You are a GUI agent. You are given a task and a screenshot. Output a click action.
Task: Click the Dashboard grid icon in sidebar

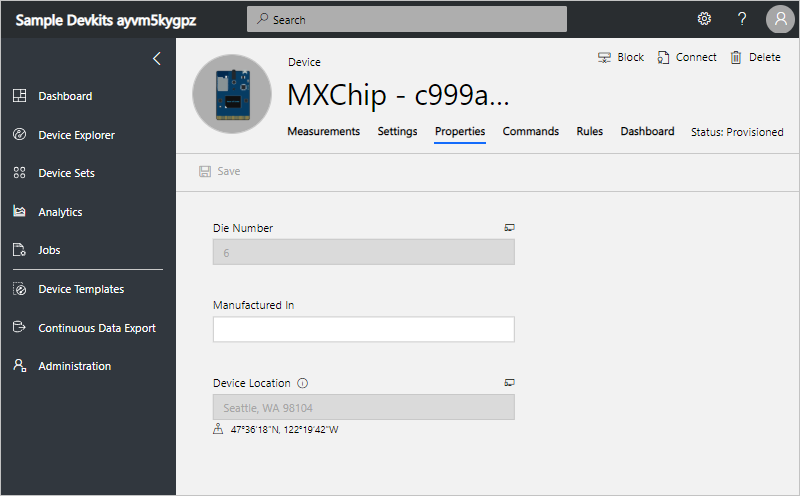coord(19,95)
